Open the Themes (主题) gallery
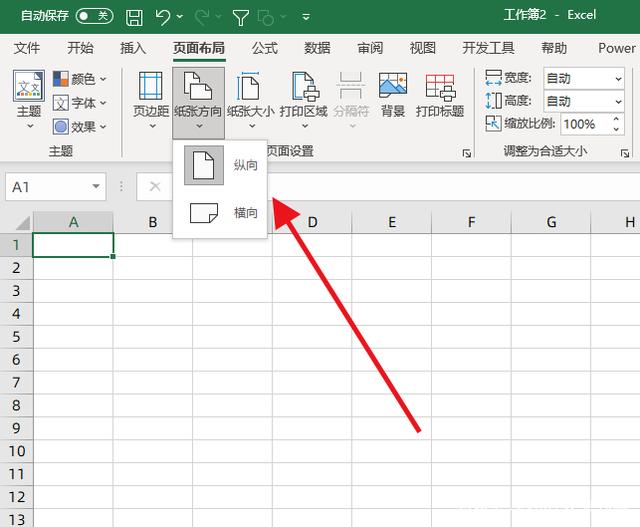Viewport: 640px width, 527px height. point(29,98)
